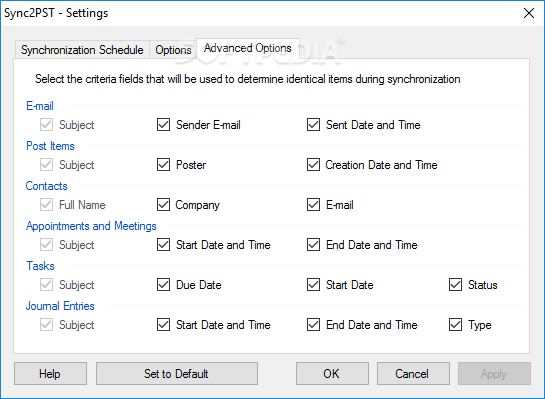The image size is (545, 399).
Task: Toggle Start Date under Tasks
Action: coord(314,284)
